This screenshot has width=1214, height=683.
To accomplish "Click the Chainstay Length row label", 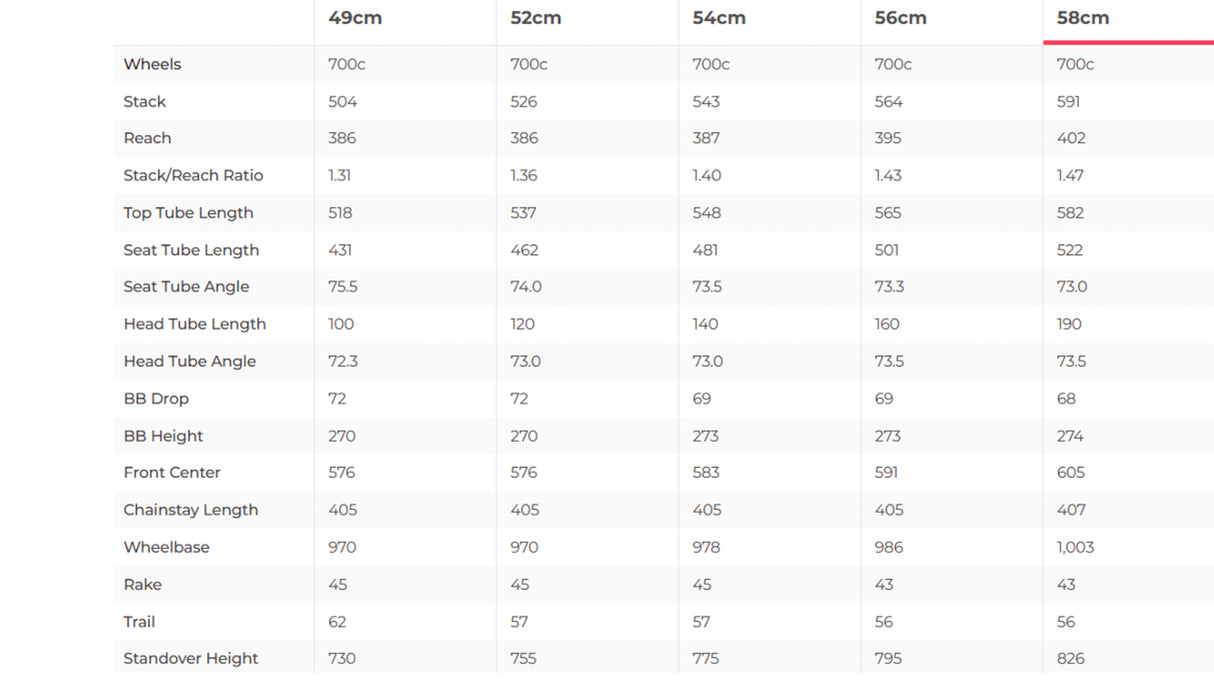I will (x=191, y=510).
